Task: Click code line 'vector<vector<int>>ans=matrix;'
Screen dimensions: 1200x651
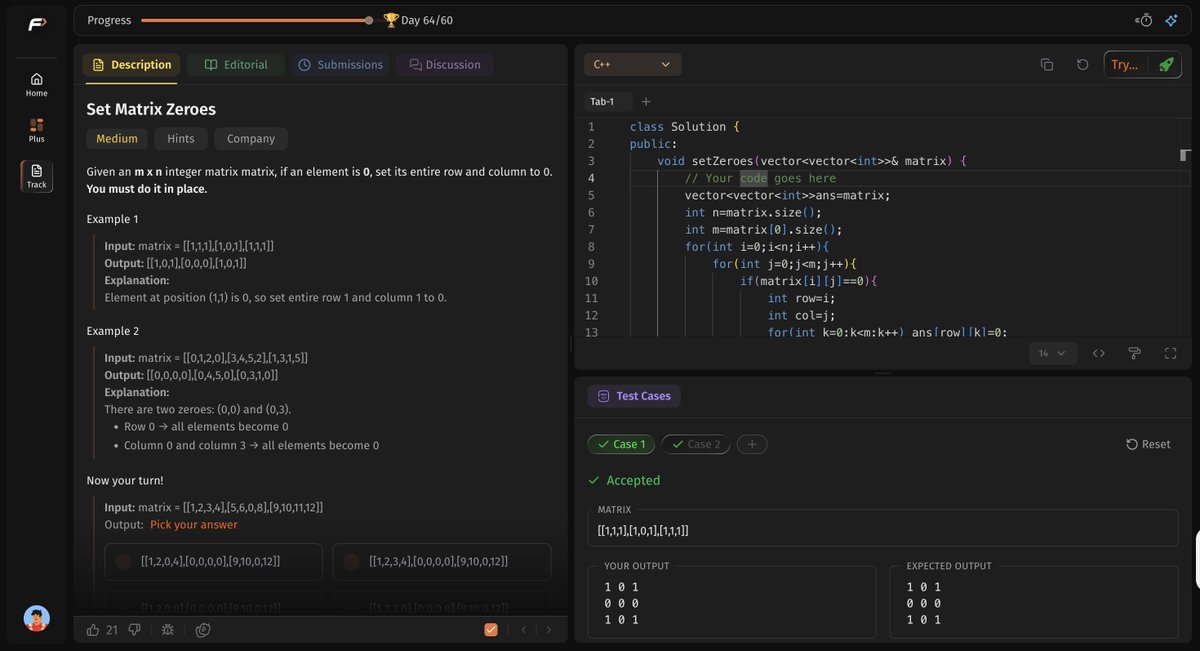Action: (x=787, y=195)
